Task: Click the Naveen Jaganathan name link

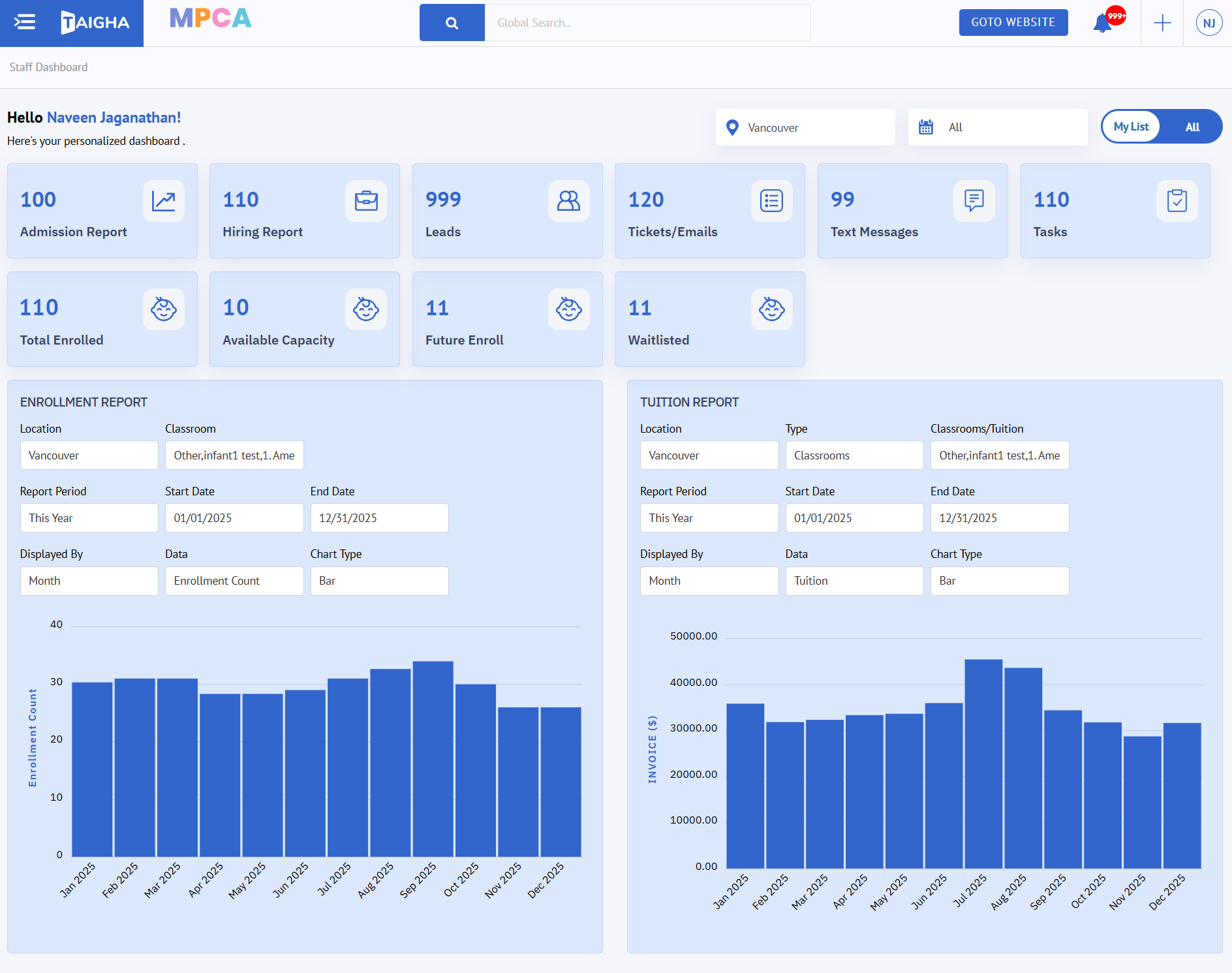Action: [114, 117]
